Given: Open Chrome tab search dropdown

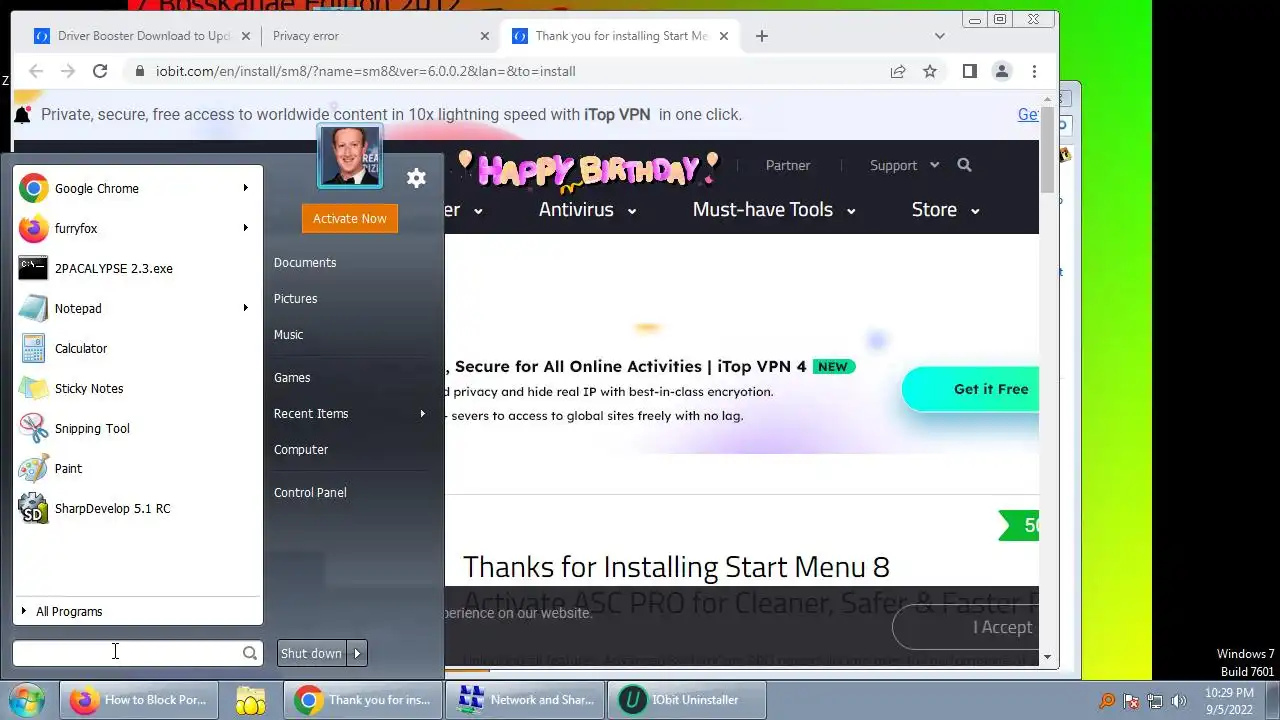Looking at the screenshot, I should click(939, 36).
